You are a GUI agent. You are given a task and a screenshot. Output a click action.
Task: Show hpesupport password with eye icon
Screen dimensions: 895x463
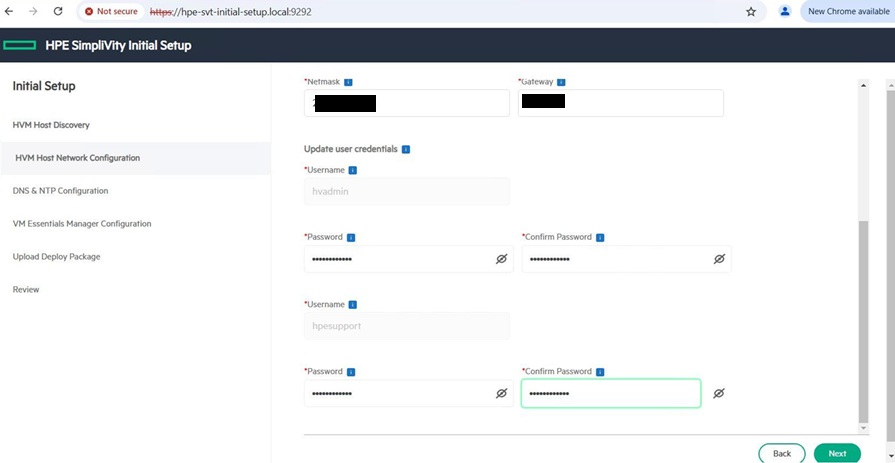click(x=501, y=393)
